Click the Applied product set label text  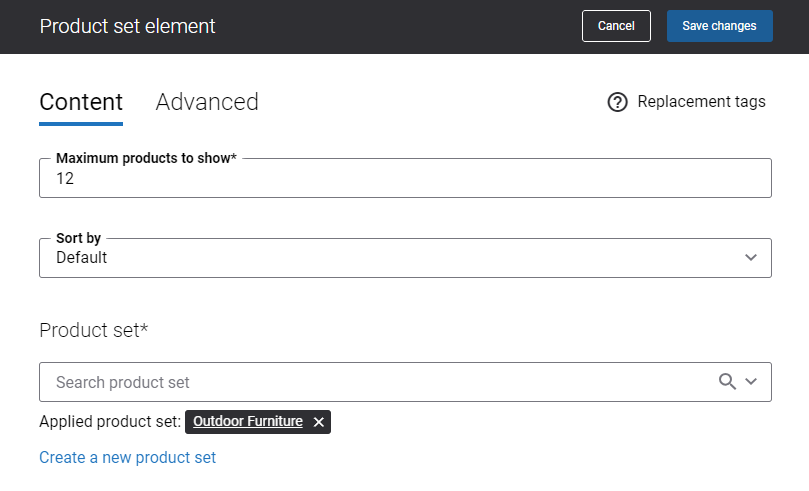[110, 422]
